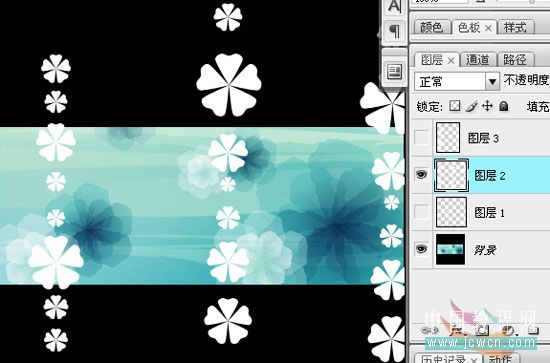Open the 正常 blend mode dropdown
Viewport: 550px width, 363px height.
click(457, 82)
